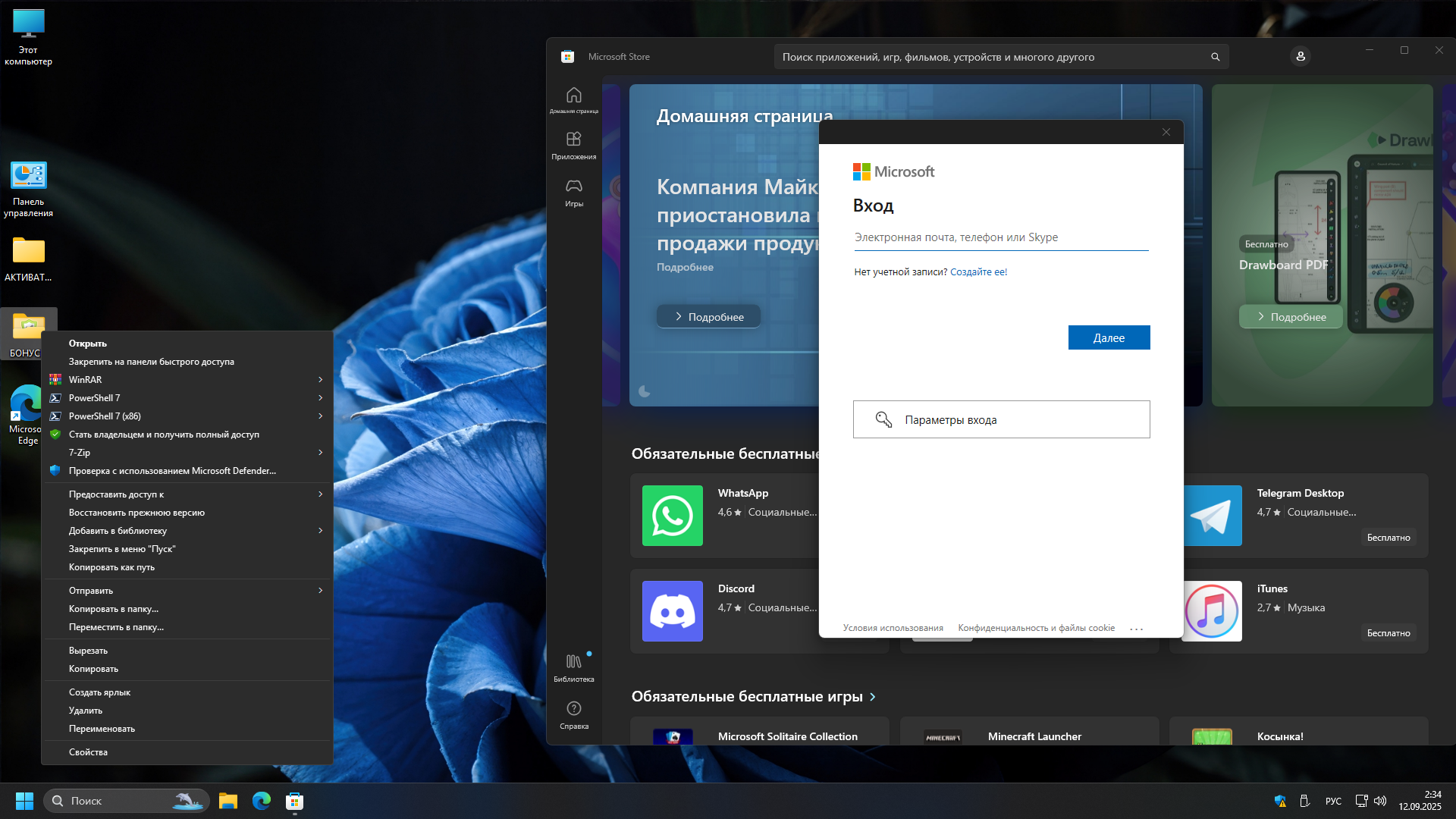Choose 'Удалить' in context menu
Screen dimensions: 1456x819
pyautogui.click(x=187, y=711)
